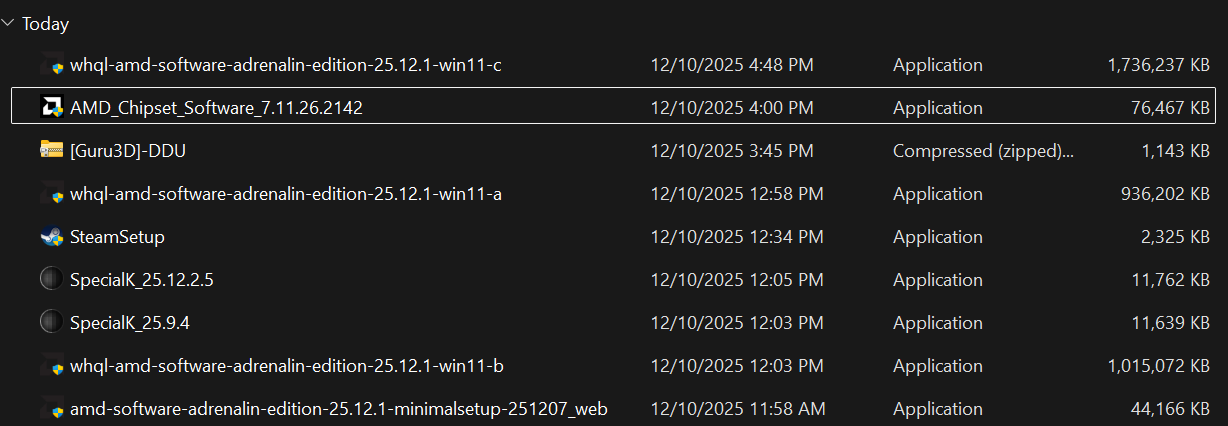Viewport: 1228px width, 426px height.
Task: Click the AMD Chipset Software file icon
Action: click(x=52, y=107)
